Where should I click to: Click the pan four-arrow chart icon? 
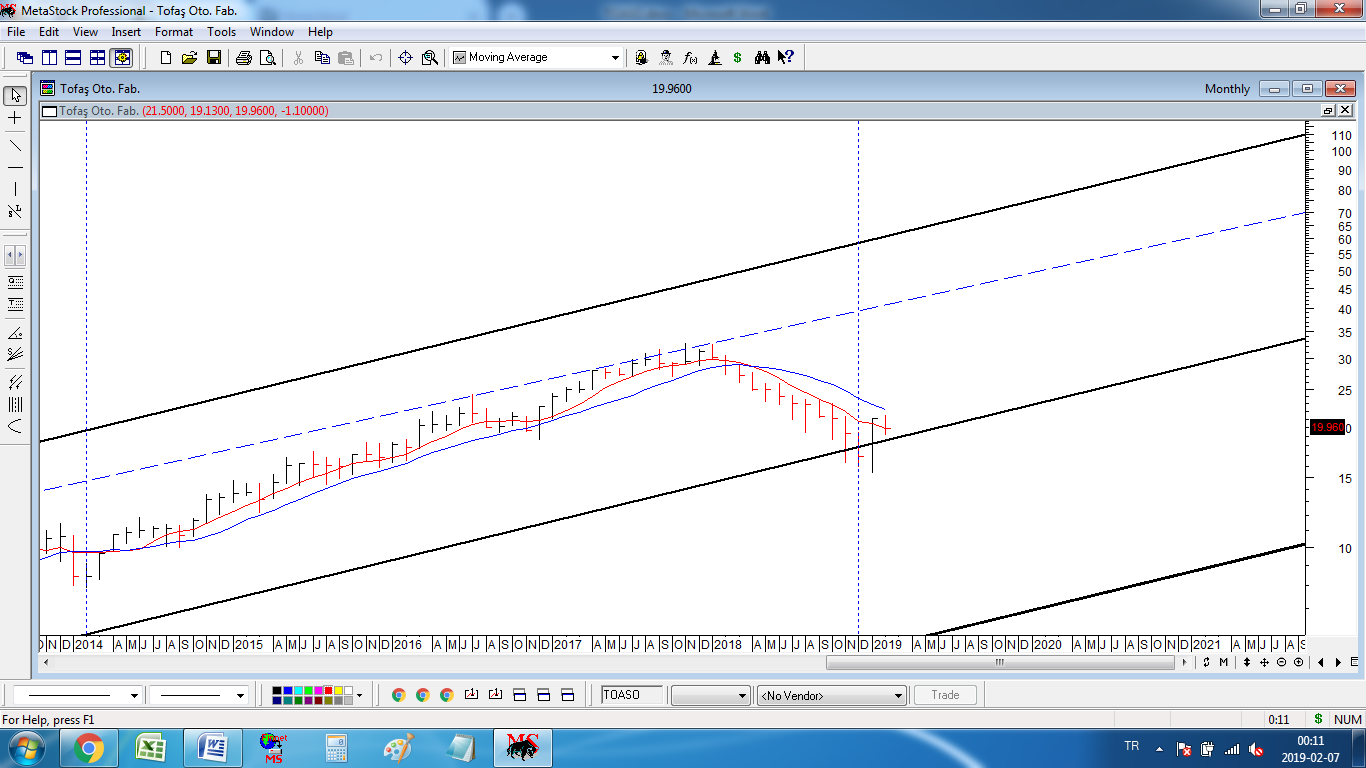(x=1264, y=662)
